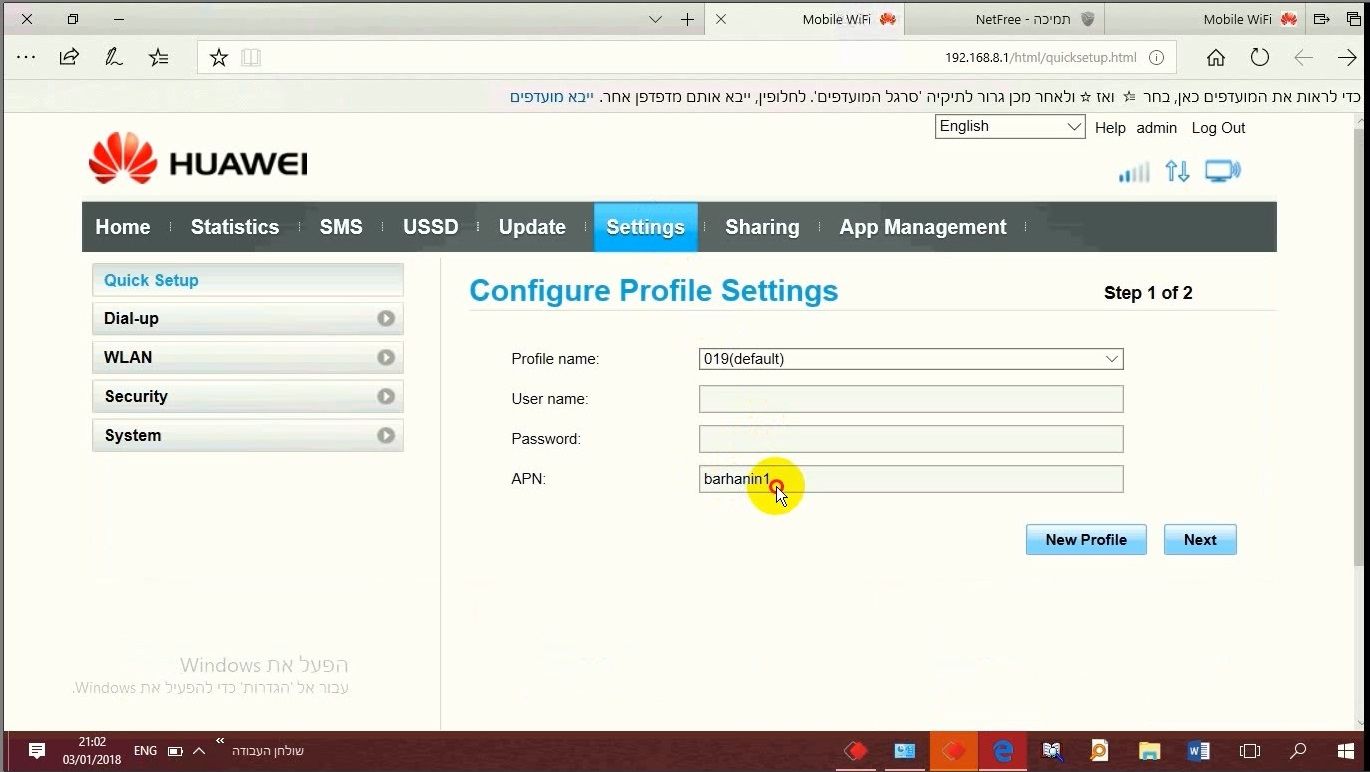Image resolution: width=1370 pixels, height=772 pixels.
Task: Click the Next button
Action: tap(1200, 540)
